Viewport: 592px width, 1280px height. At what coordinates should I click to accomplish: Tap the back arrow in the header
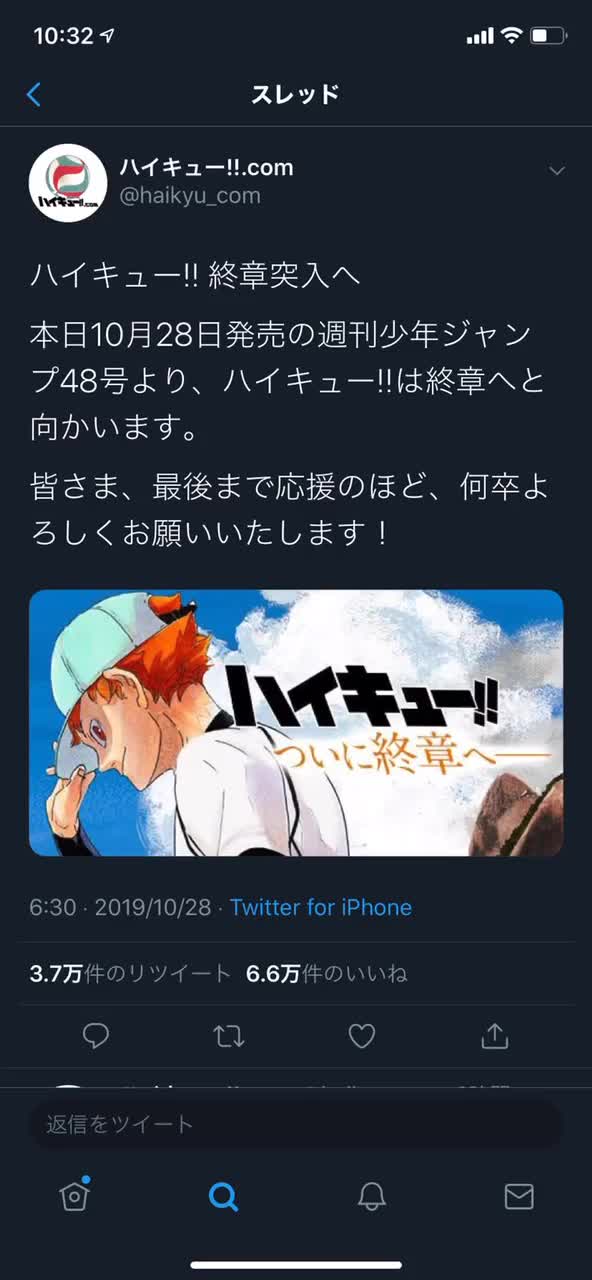click(x=34, y=95)
